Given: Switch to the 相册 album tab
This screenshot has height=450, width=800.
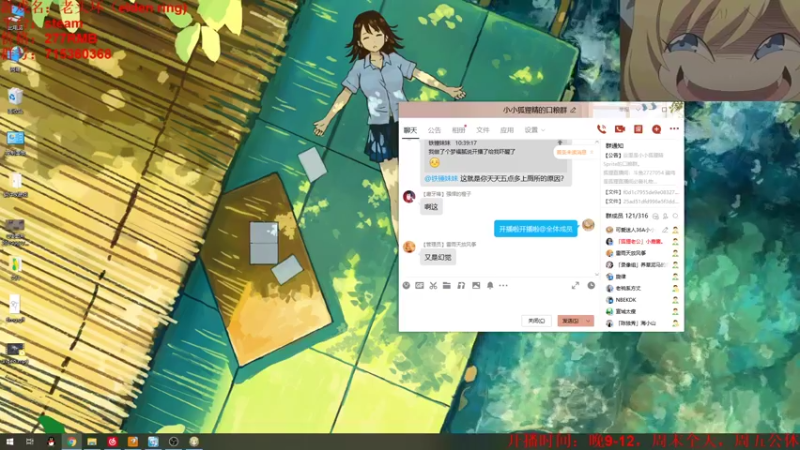Looking at the screenshot, I should pos(459,130).
